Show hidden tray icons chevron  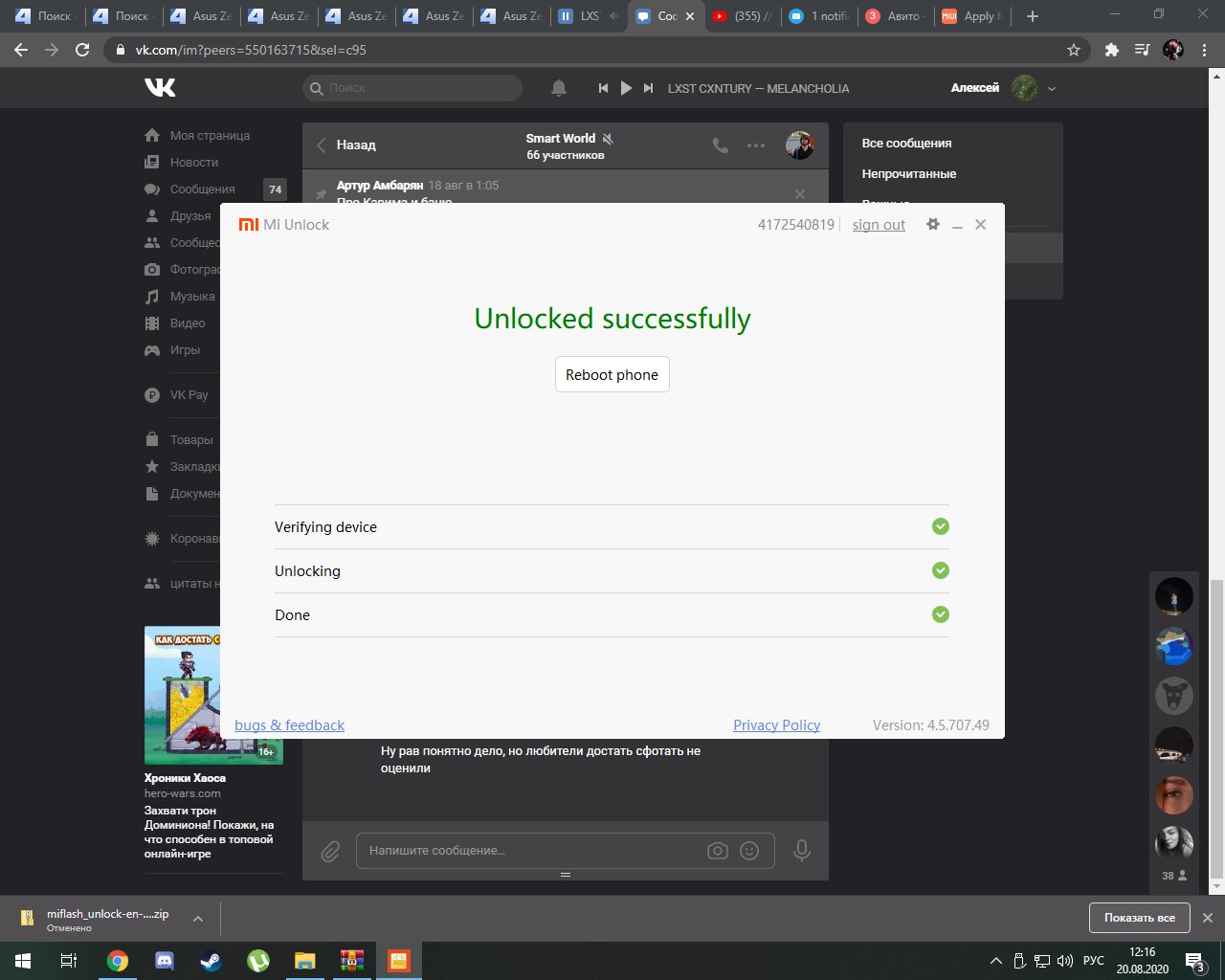[x=996, y=961]
